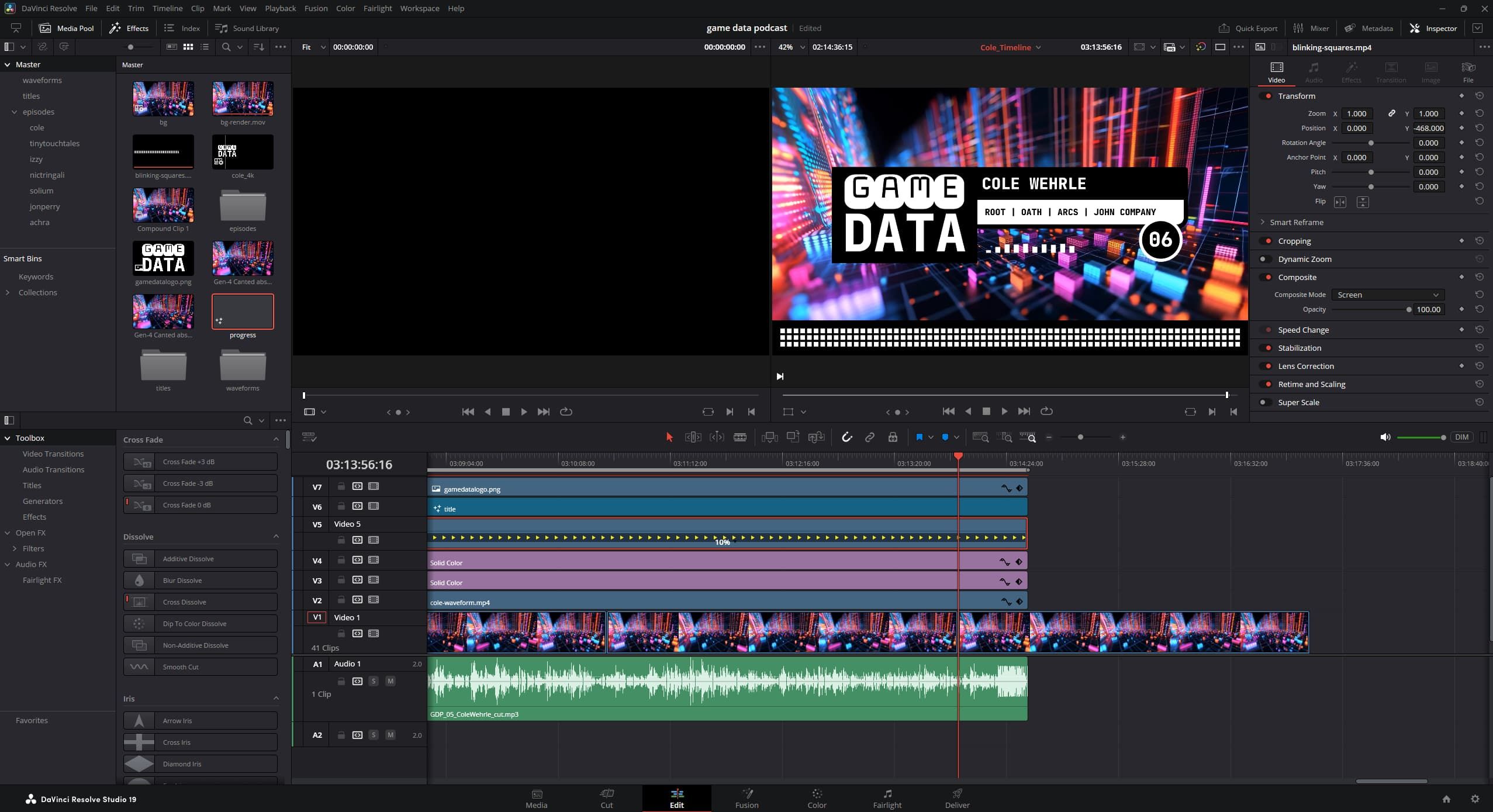Collapse the Cross Fade effects group
The width and height of the screenshot is (1493, 812).
tap(276, 439)
